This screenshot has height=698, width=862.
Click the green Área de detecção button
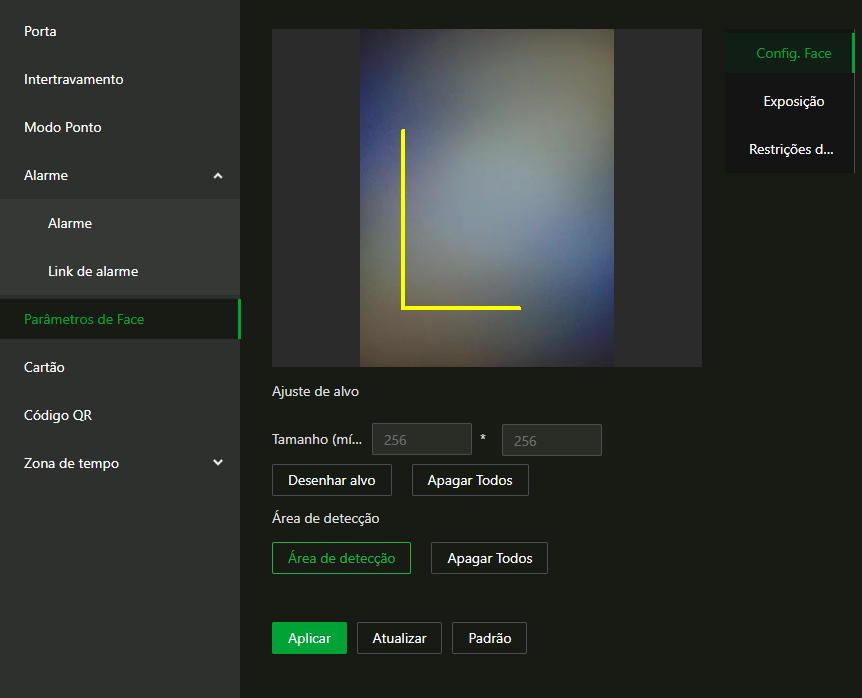point(341,558)
